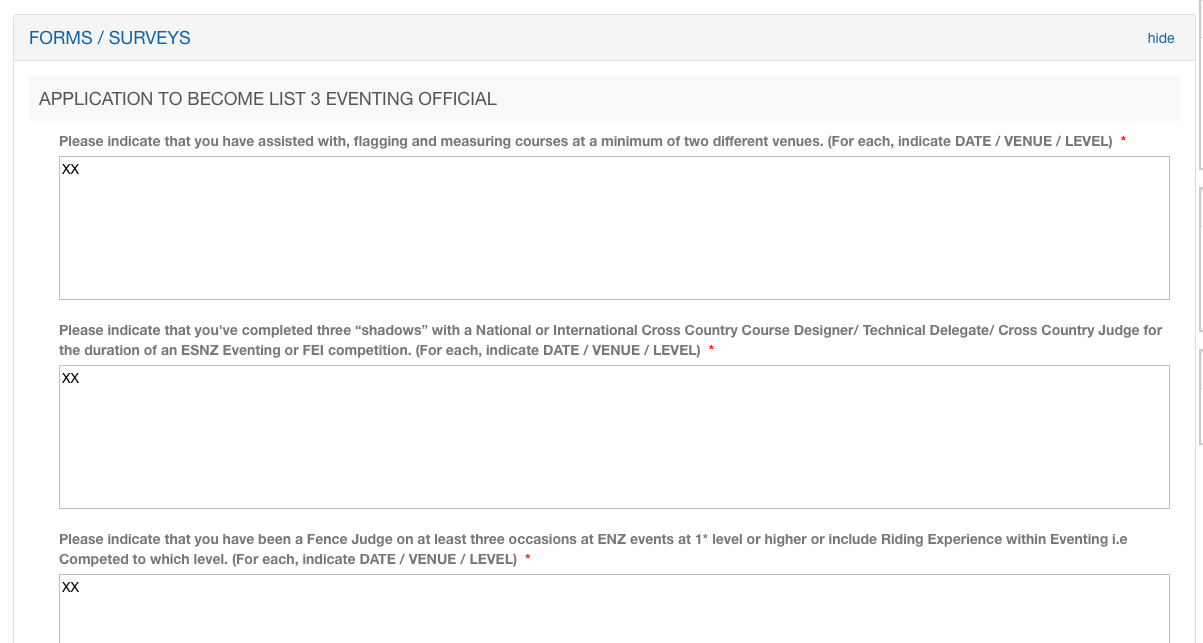Place cursor after XX in Fence Judge field
The height and width of the screenshot is (643, 1203).
(80, 588)
